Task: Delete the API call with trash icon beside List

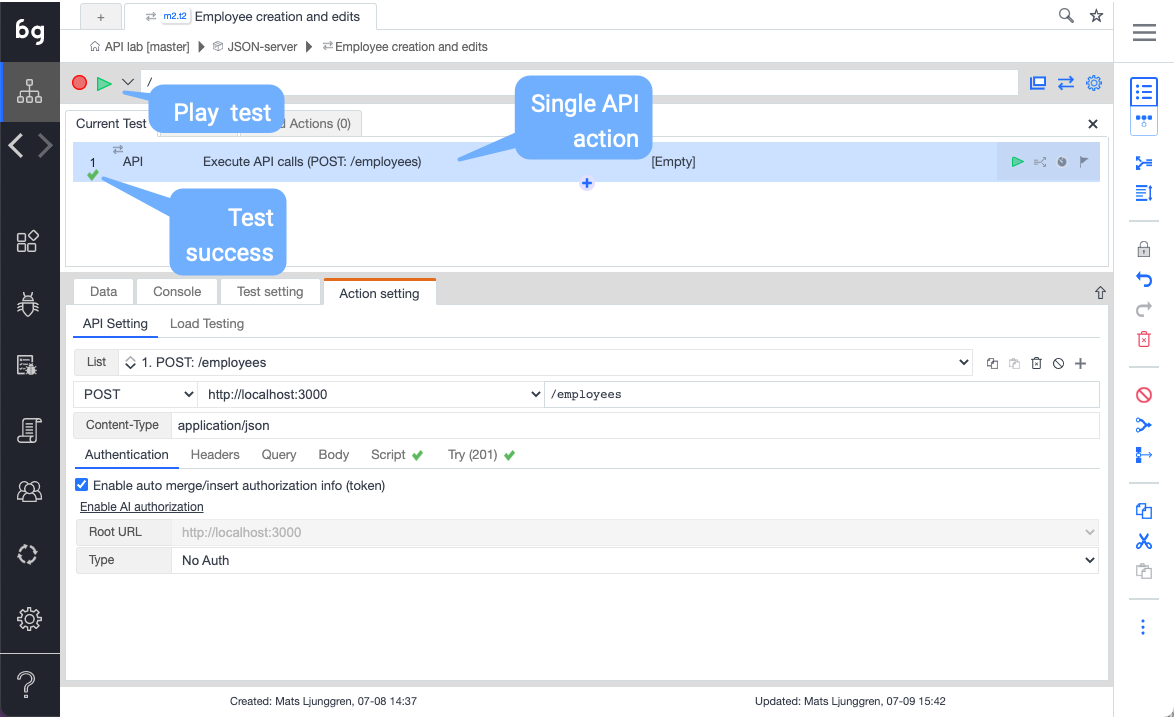Action: [1036, 364]
